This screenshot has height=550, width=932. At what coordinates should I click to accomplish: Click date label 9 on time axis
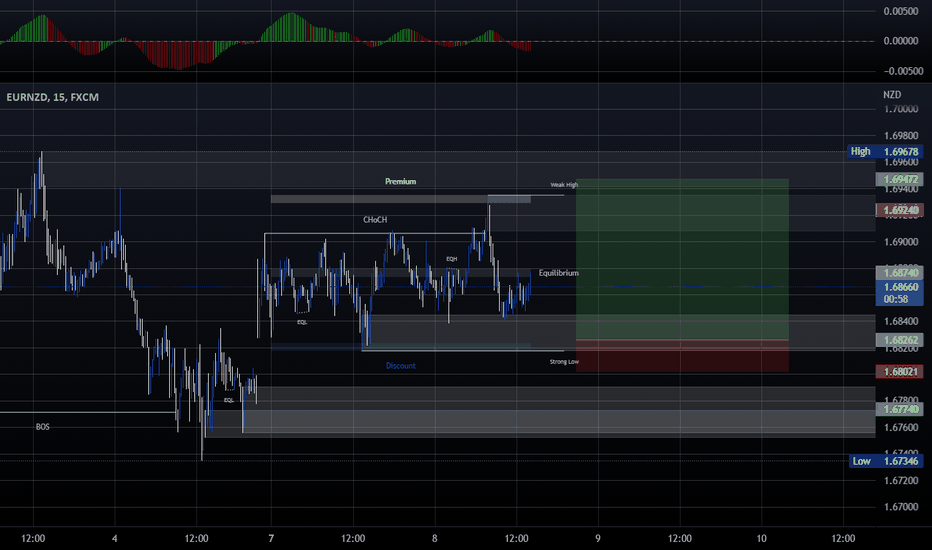coord(598,539)
